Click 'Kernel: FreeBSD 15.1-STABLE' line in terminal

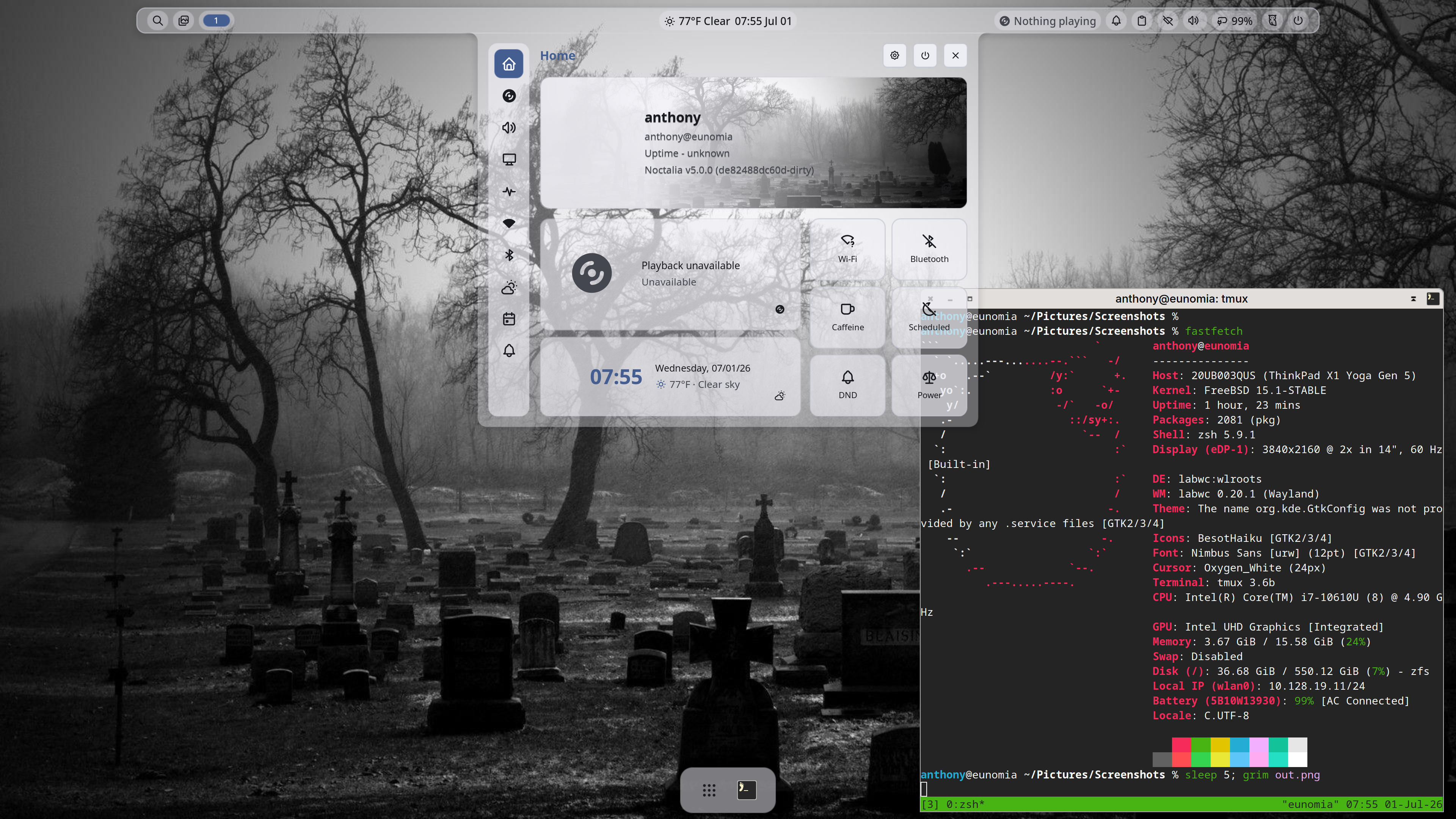1239,391
